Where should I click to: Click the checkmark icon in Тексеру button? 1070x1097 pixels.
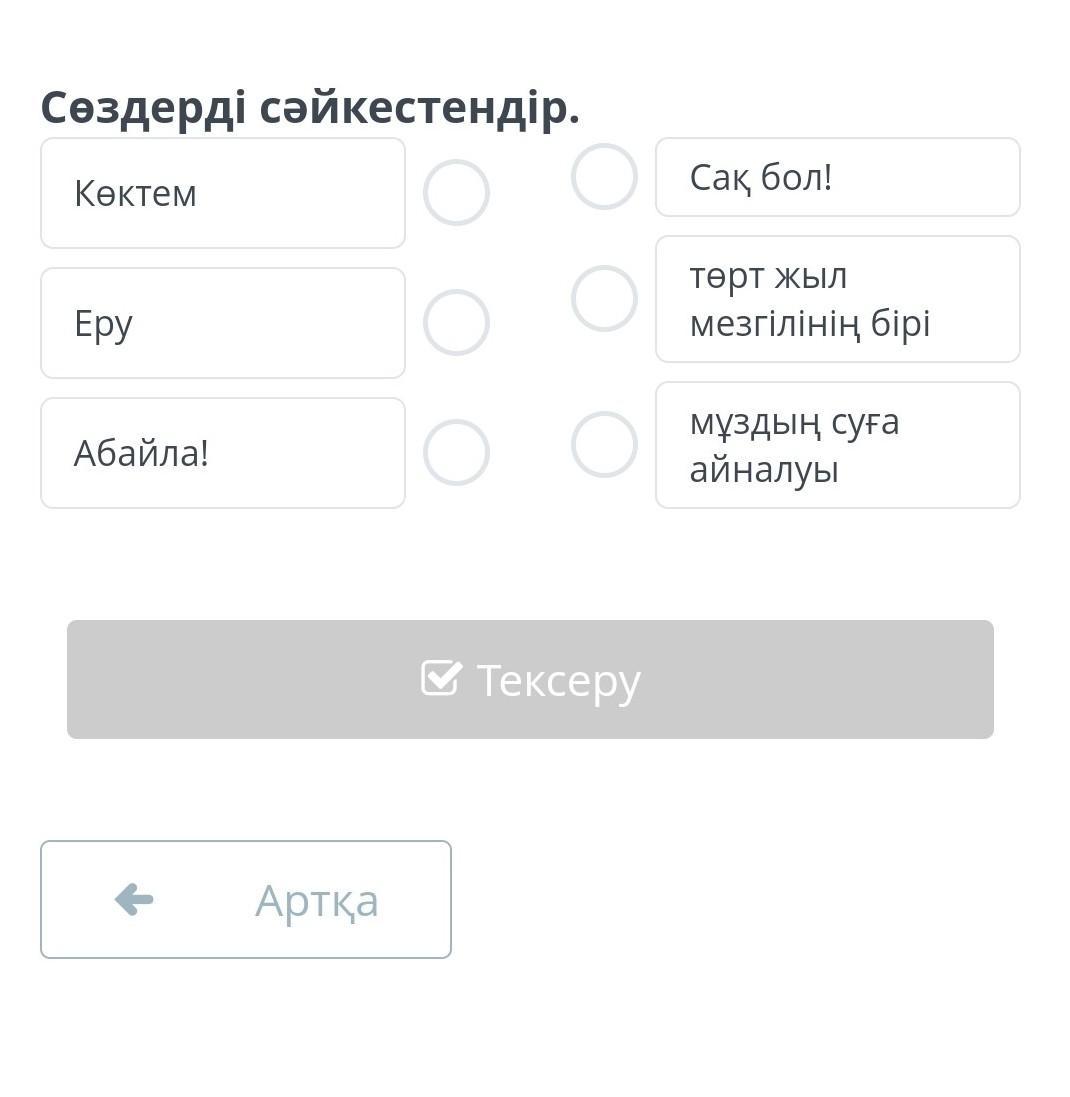441,678
